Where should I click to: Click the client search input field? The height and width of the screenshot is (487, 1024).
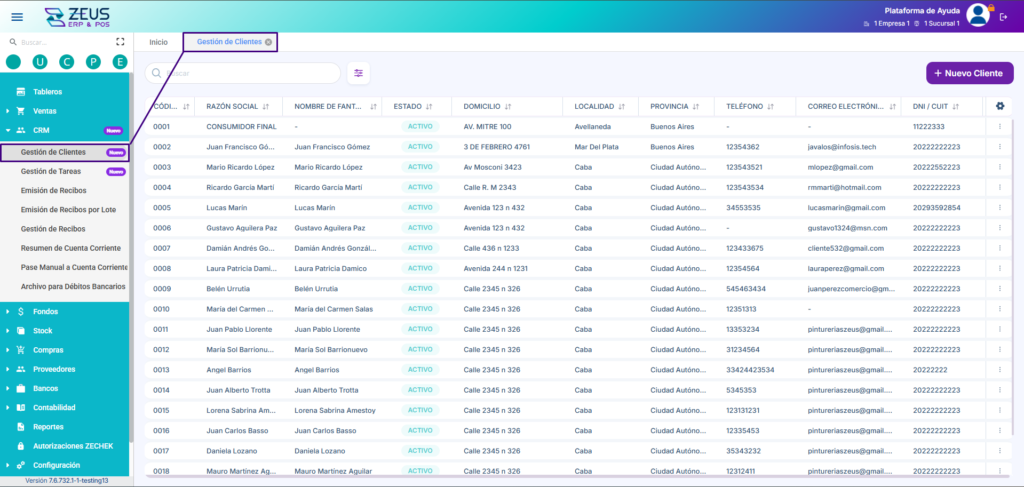(242, 73)
